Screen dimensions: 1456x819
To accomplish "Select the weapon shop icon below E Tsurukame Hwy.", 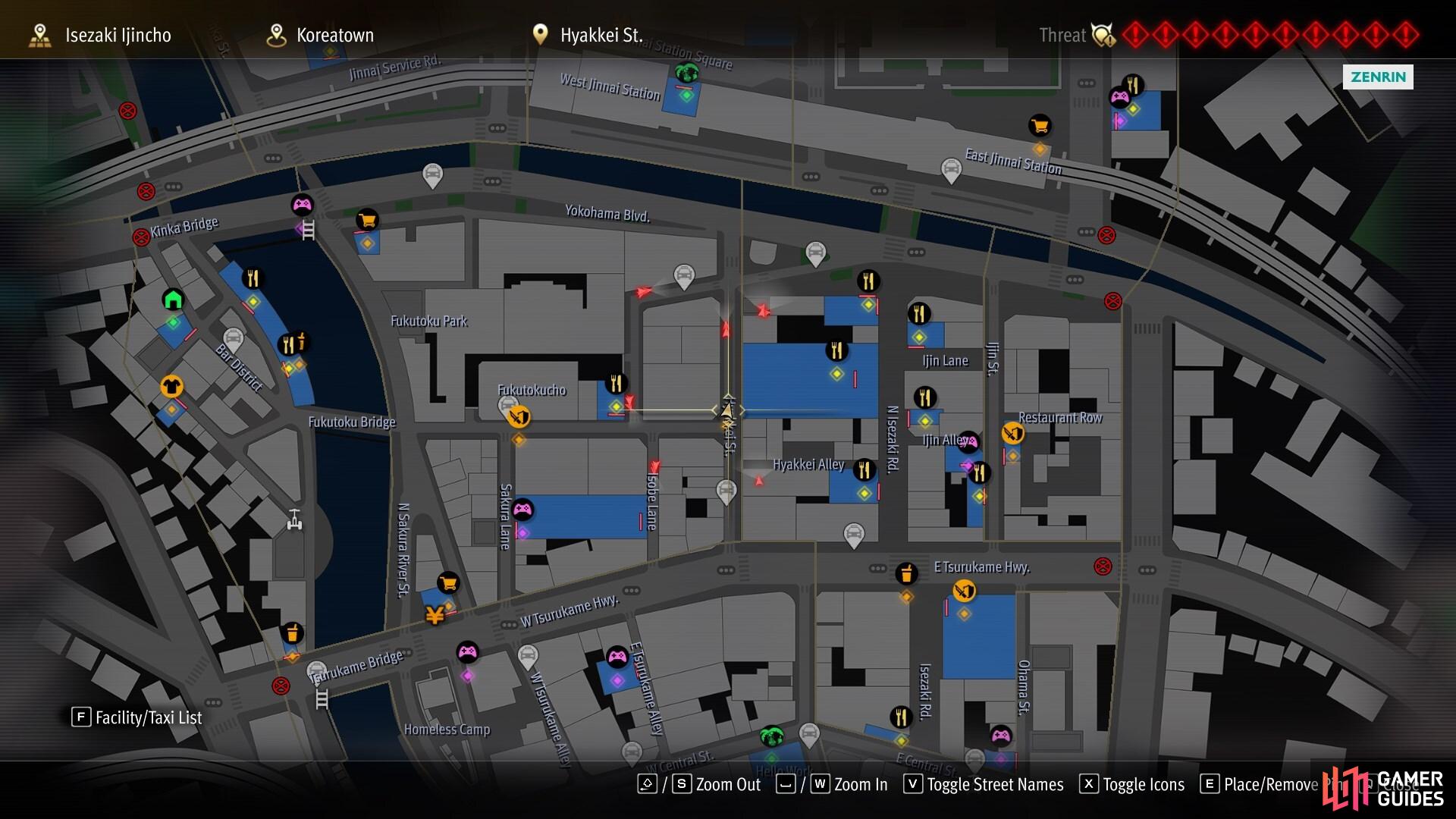I will pos(964,590).
